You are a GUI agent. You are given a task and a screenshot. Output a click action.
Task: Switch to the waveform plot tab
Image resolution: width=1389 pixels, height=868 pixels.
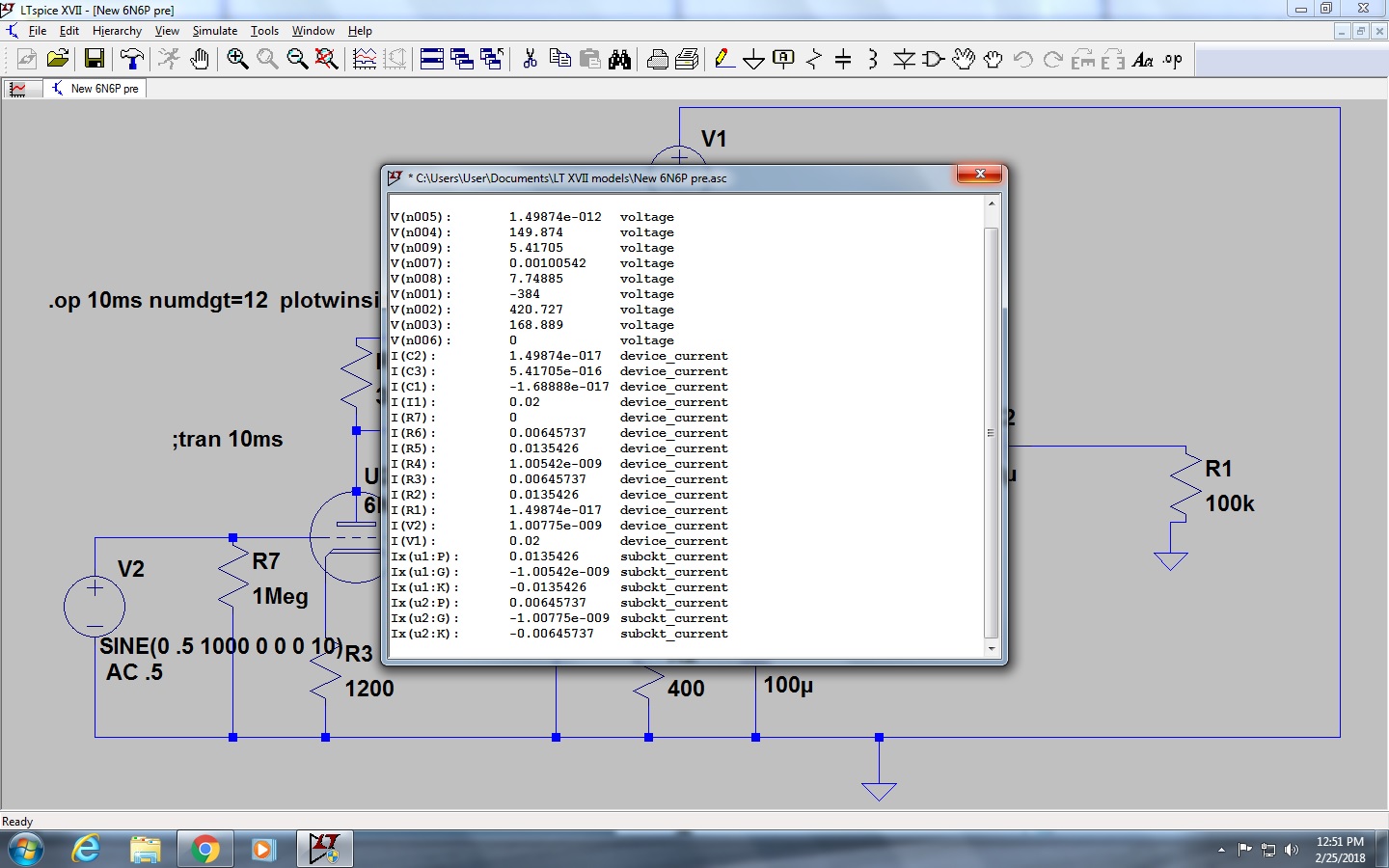[x=23, y=89]
